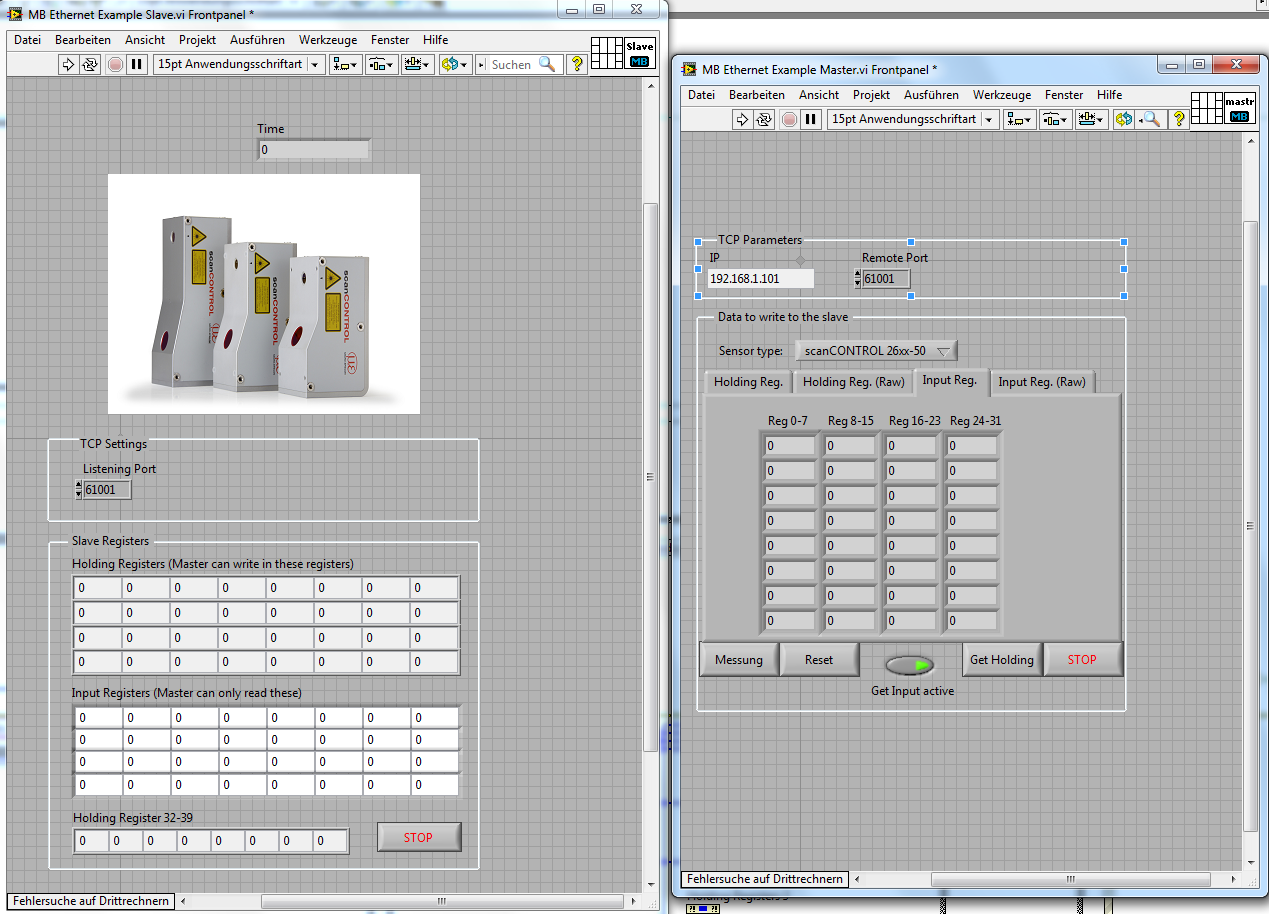Expand font dropdown in Slave window toolbar
The image size is (1269, 914).
pos(316,64)
